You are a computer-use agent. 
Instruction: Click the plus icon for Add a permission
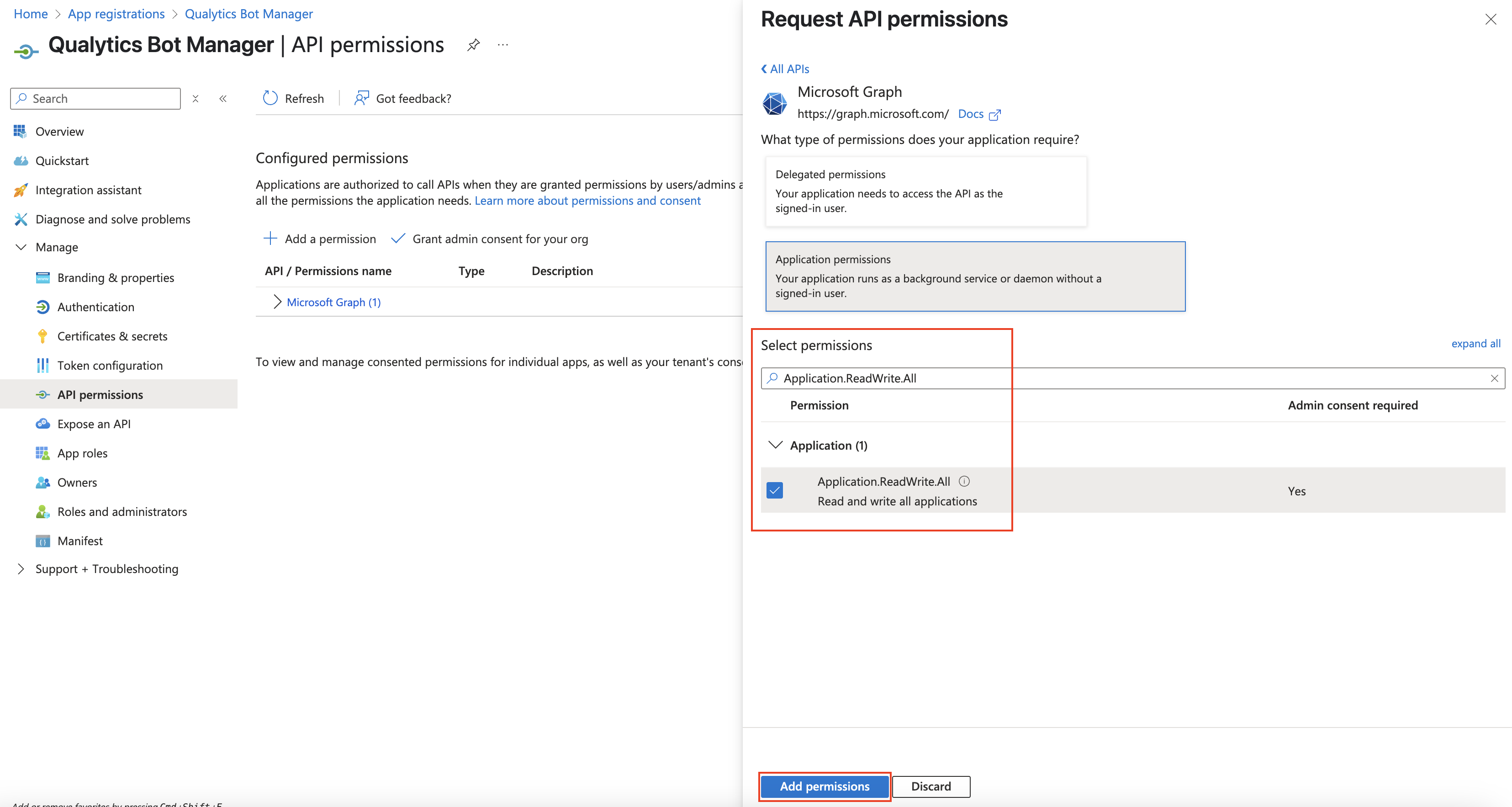(270, 239)
